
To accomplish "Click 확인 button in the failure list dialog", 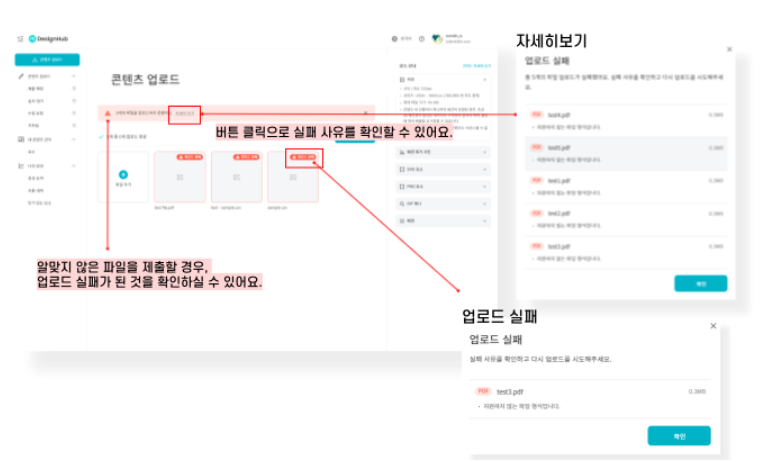I will pyautogui.click(x=701, y=283).
